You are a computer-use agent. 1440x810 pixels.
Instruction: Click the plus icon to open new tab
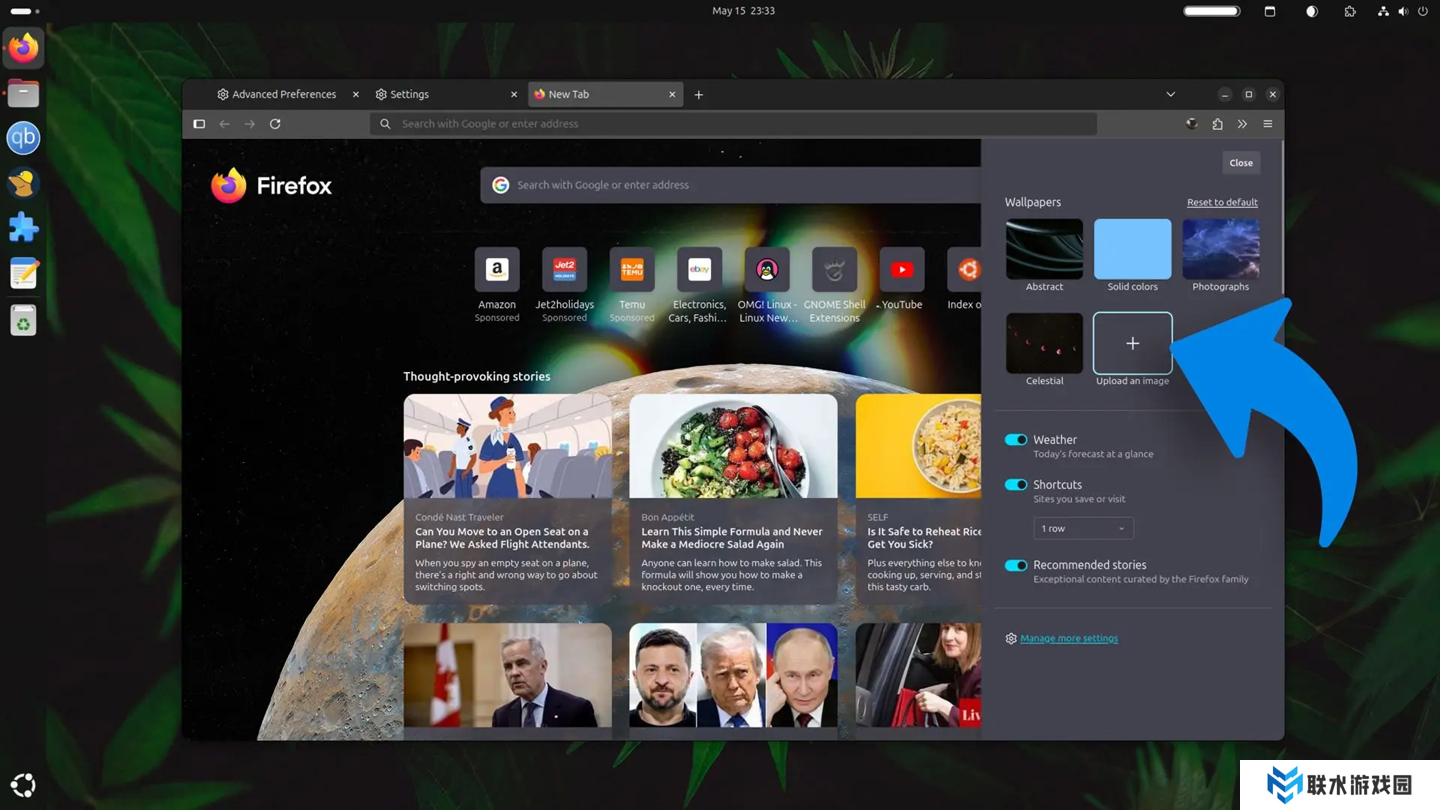pyautogui.click(x=699, y=95)
